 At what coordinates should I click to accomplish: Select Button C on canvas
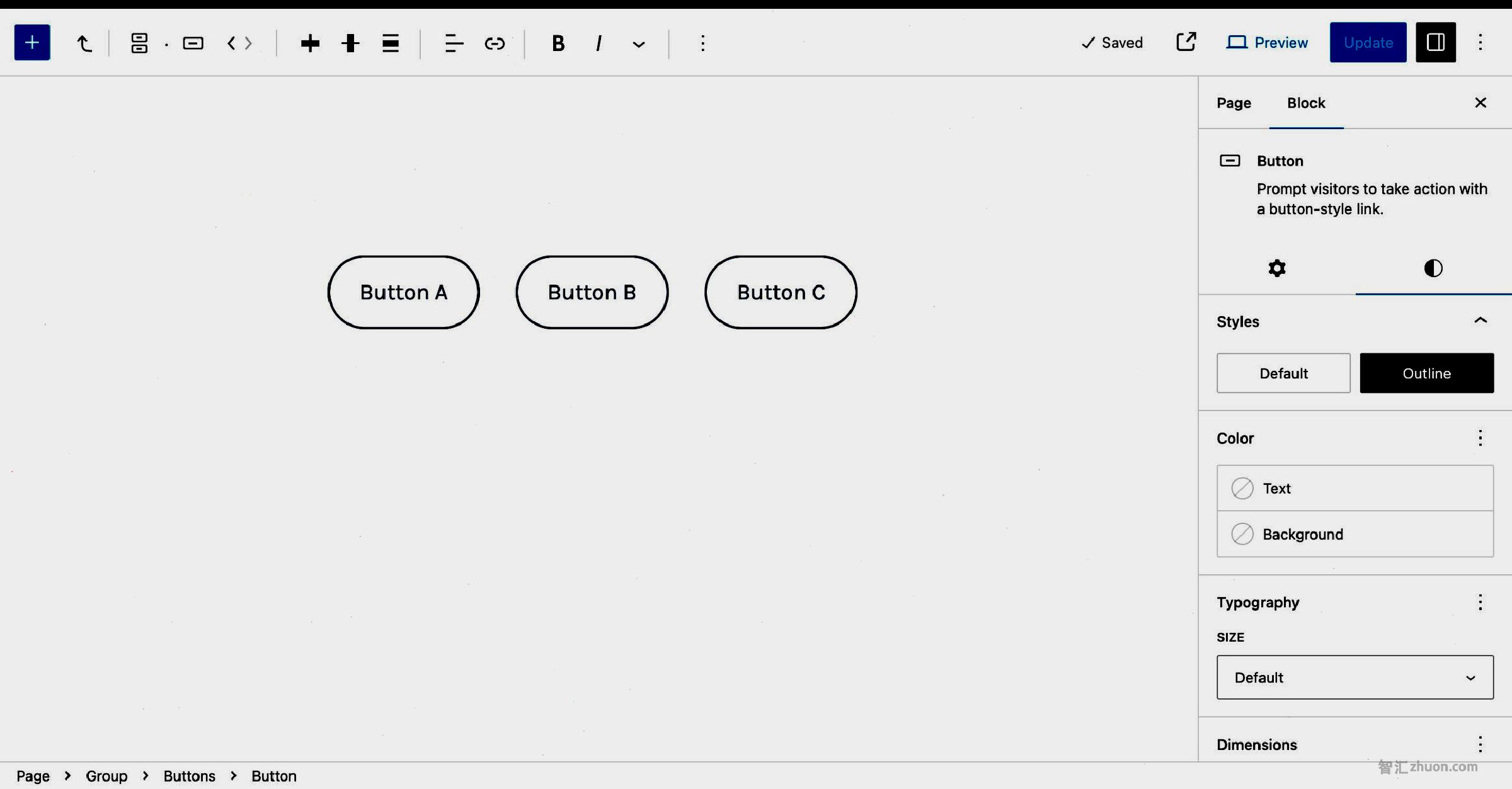coord(781,292)
